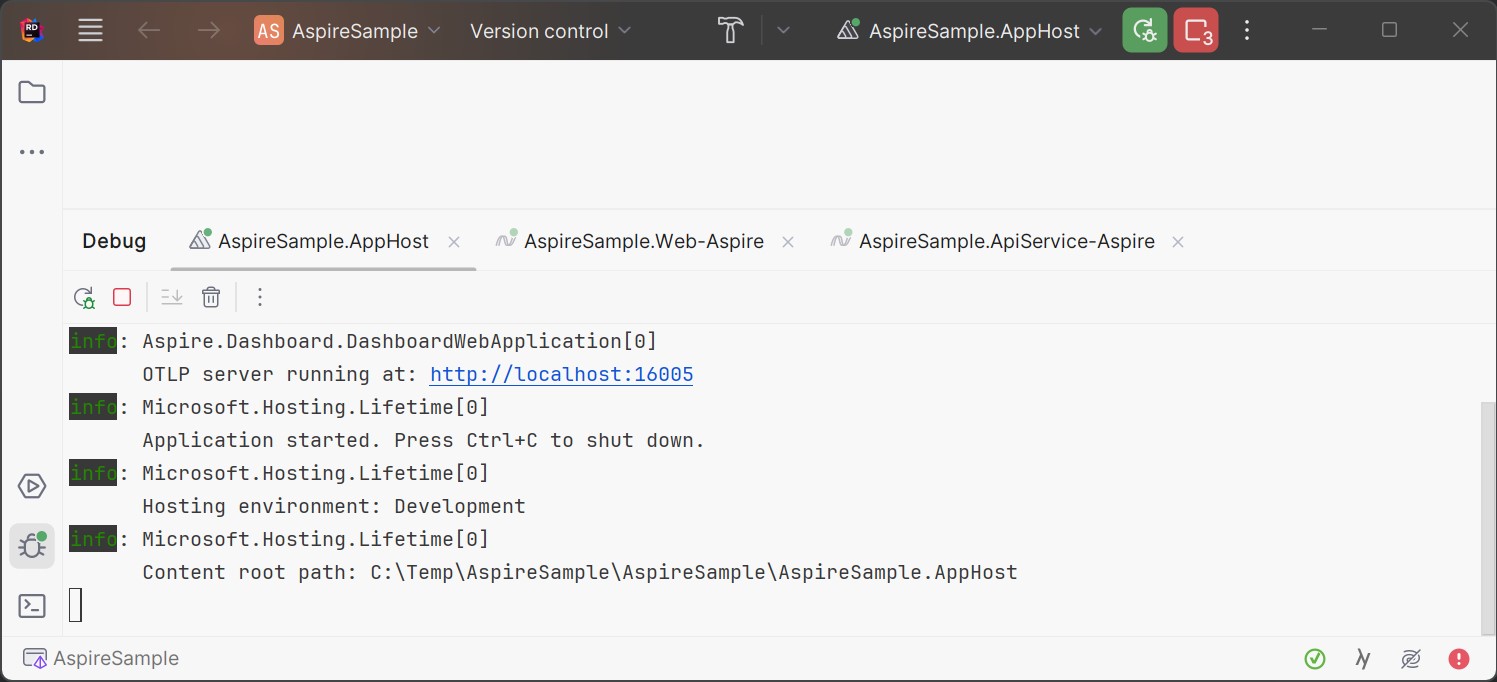This screenshot has height=682, width=1497.
Task: Toggle the inspections eye icon in status bar
Action: tap(1411, 658)
